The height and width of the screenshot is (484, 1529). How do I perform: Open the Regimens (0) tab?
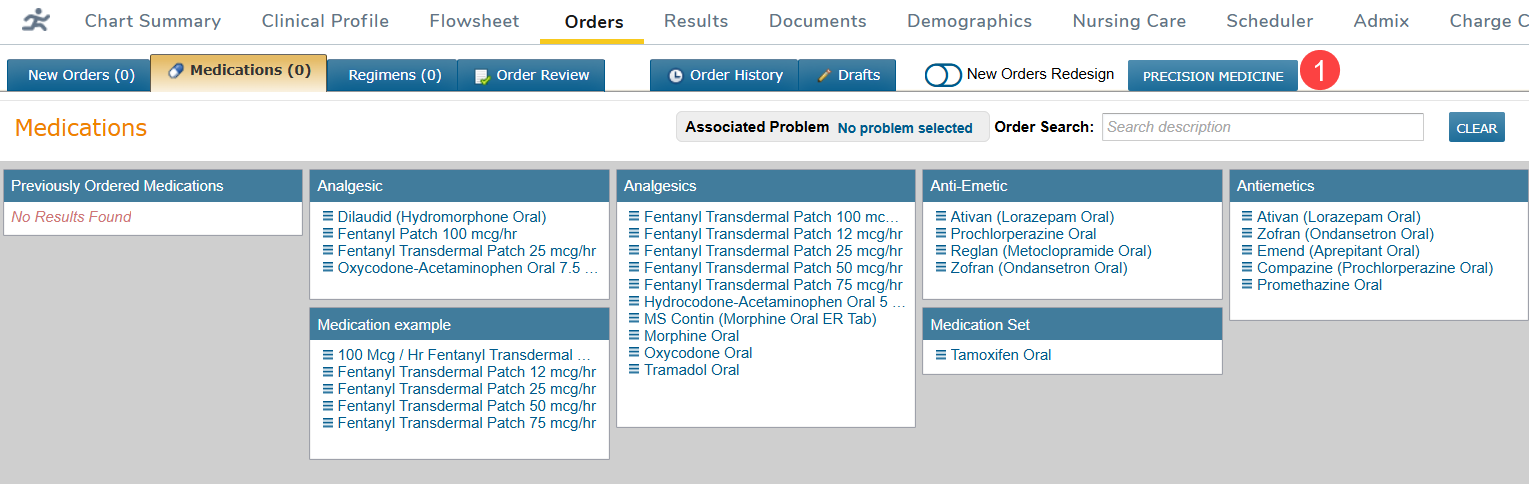[395, 75]
